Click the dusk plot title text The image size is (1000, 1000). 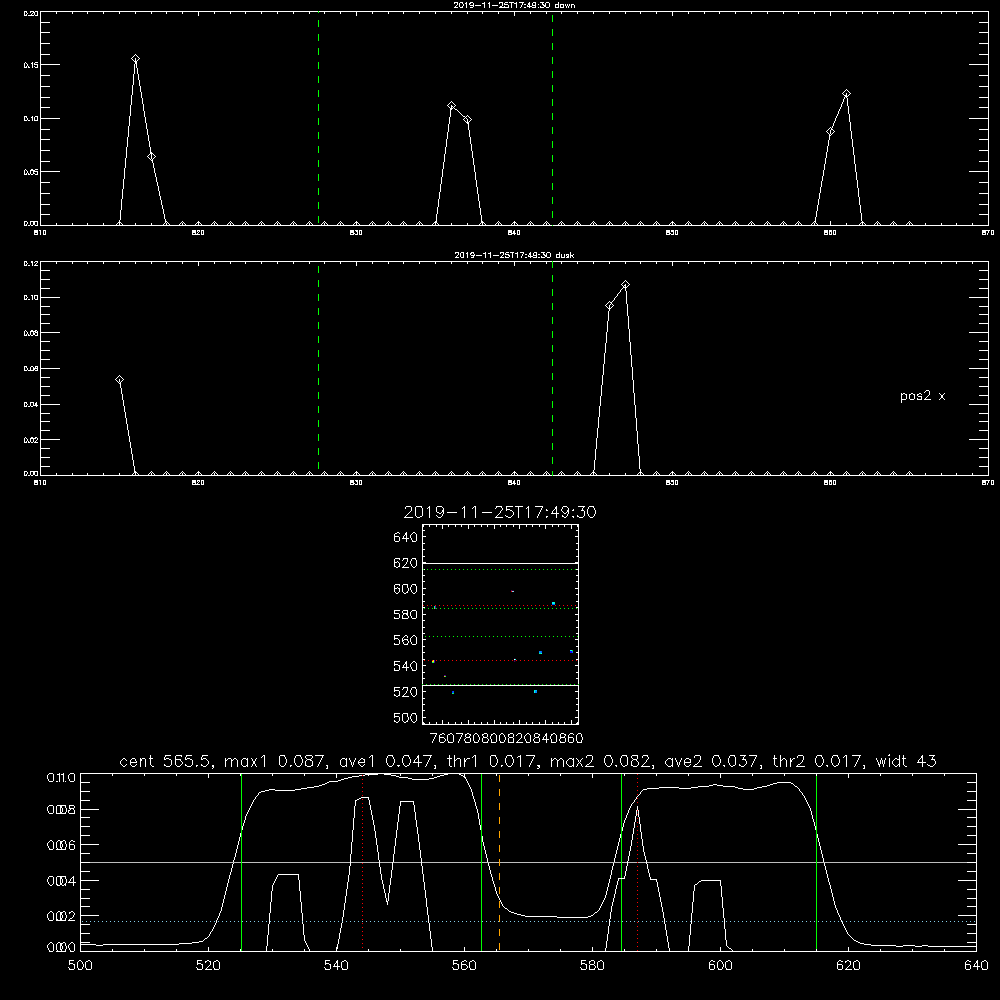click(x=514, y=255)
